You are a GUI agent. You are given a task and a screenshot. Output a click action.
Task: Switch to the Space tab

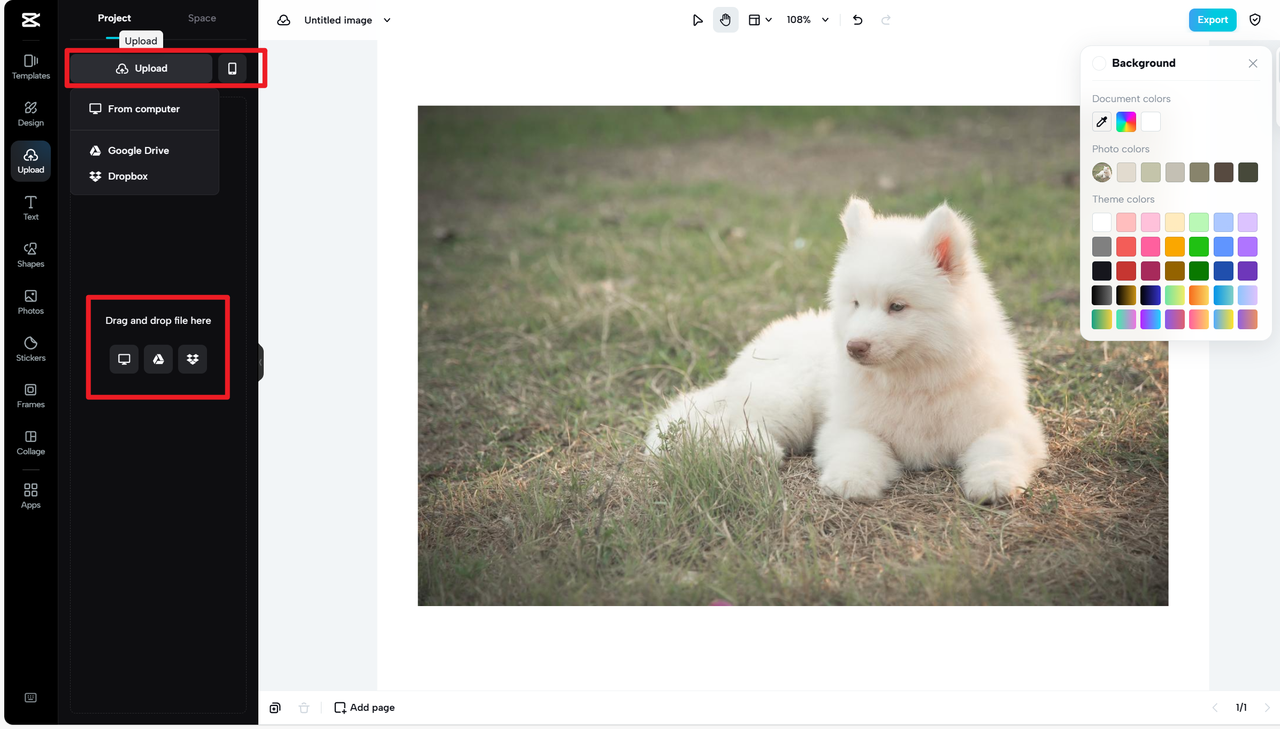201,17
